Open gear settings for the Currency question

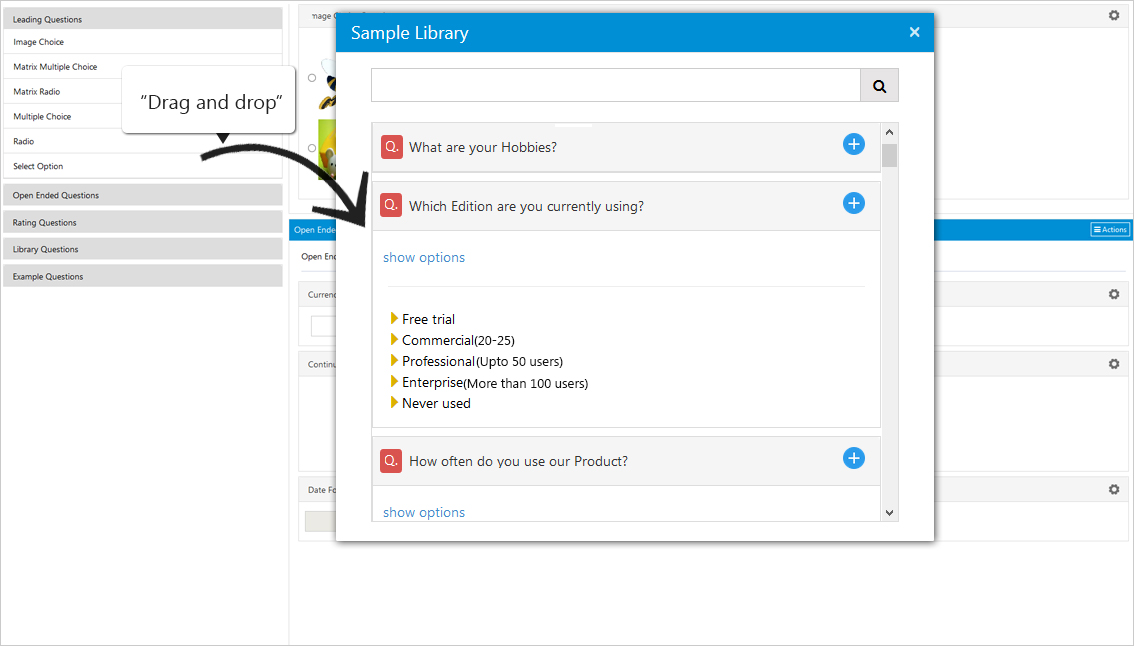pyautogui.click(x=1114, y=294)
